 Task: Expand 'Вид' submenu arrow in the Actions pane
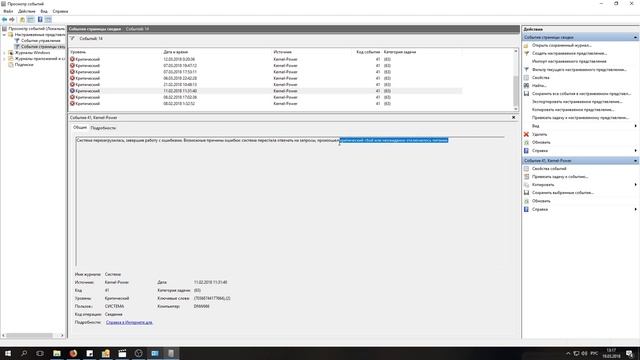point(635,126)
